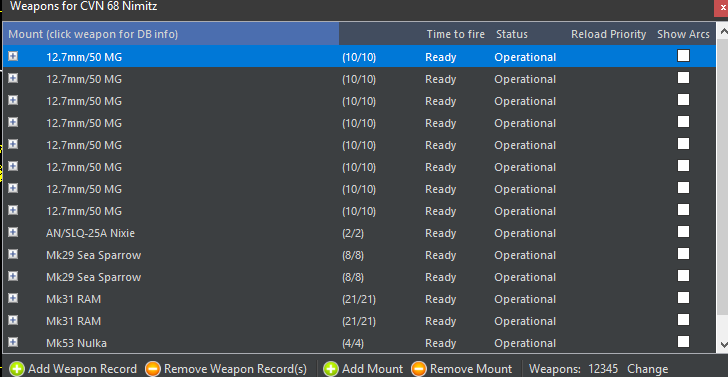The width and height of the screenshot is (728, 377).
Task: Expand the Mk31 RAM mount directly above Nulka
Action: click(13, 320)
